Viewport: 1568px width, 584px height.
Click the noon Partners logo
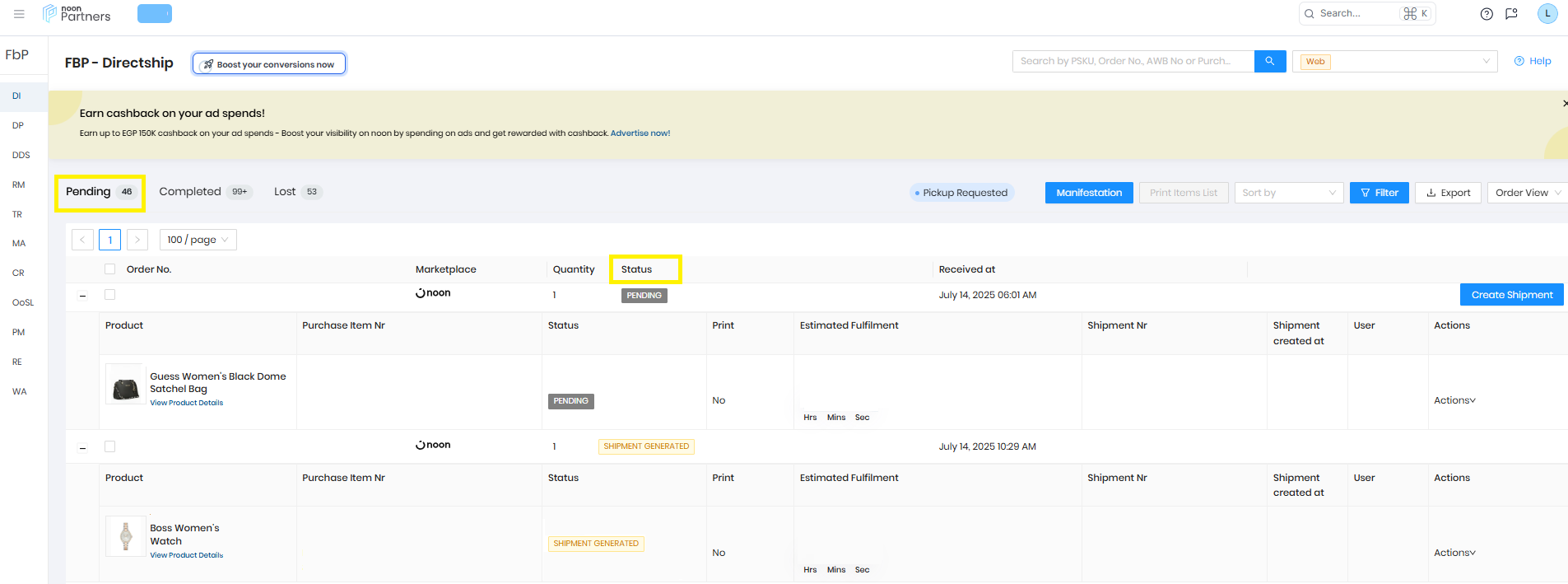[x=77, y=13]
